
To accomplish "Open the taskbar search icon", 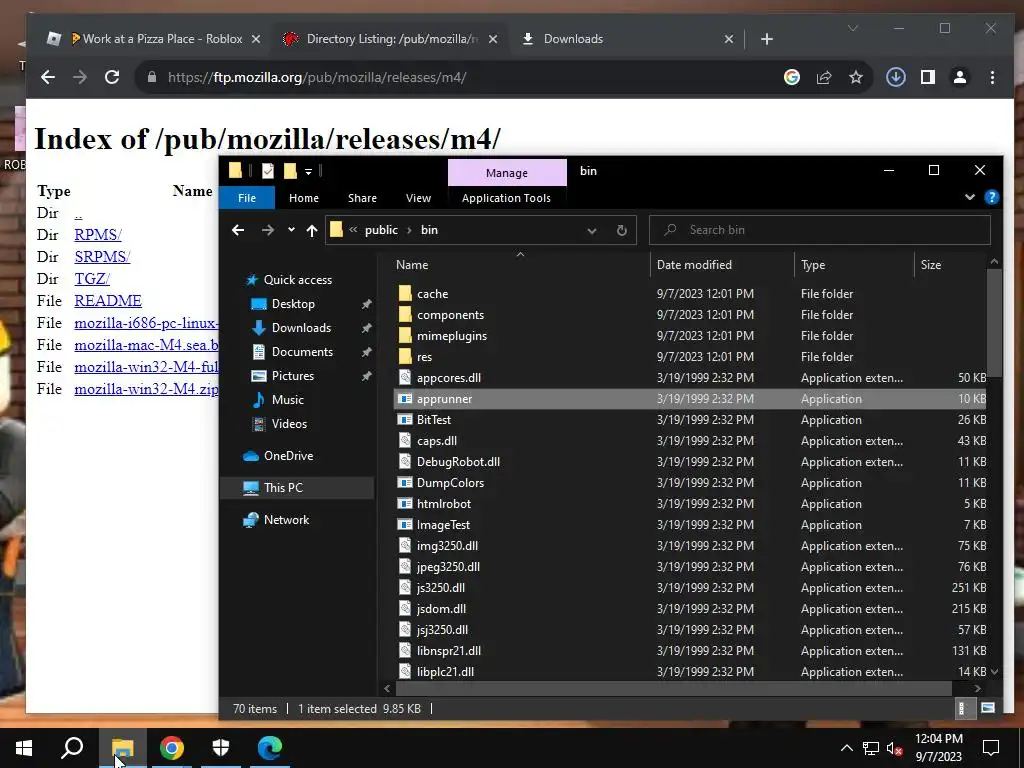I will [x=72, y=748].
